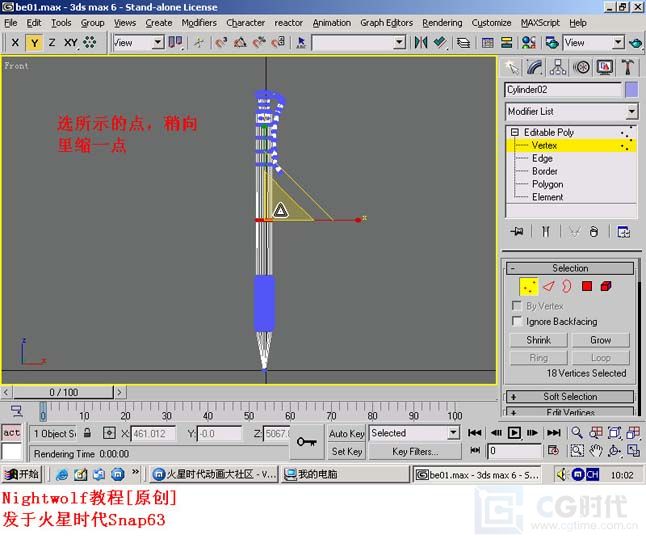Screen dimensions: 646x539
Task: Open the Motion panel tab
Action: coord(581,68)
